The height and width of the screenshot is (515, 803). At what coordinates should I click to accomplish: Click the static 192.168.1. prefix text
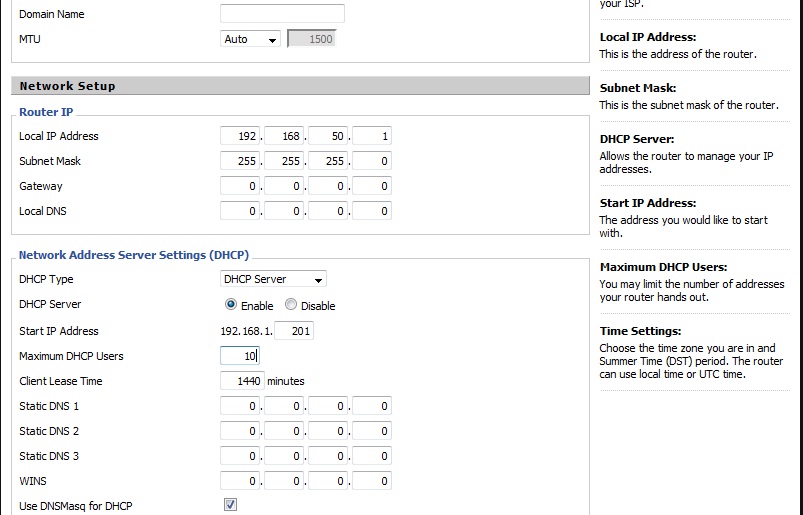[x=246, y=331]
